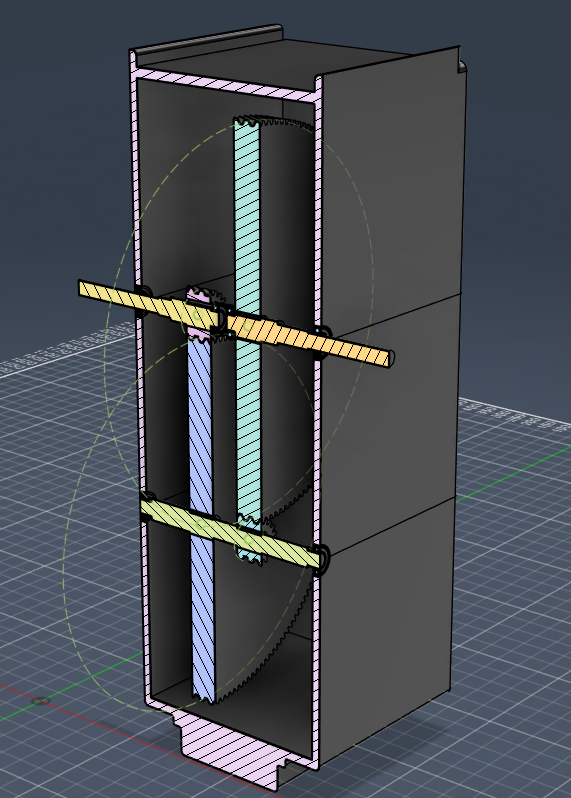The image size is (571, 798).
Task: Click the large gear teeth near bottom right wall
Action: click(x=295, y=611)
